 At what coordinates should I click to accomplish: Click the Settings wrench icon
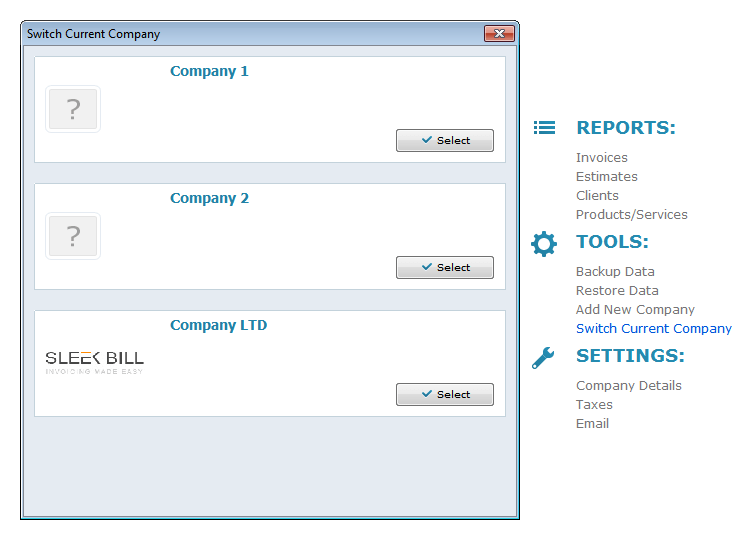coord(543,358)
